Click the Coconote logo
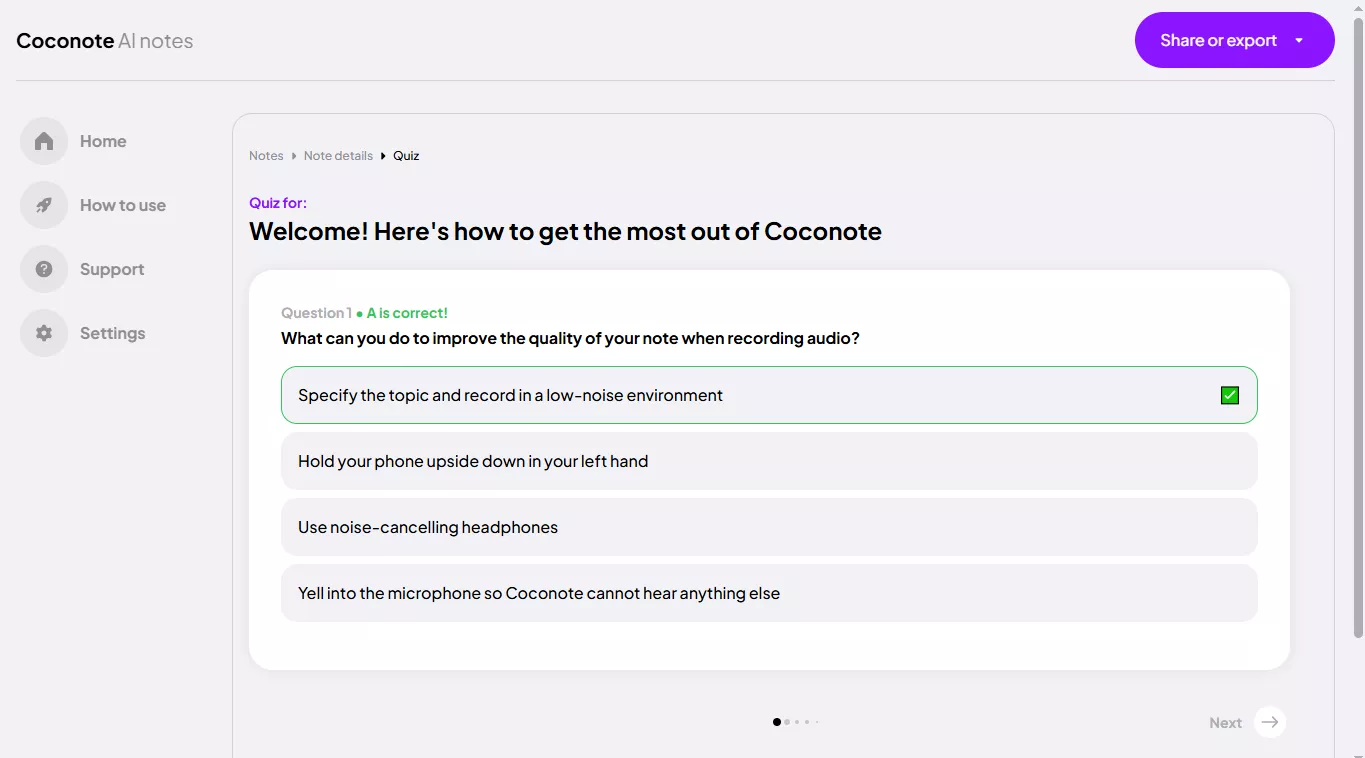The width and height of the screenshot is (1365, 758). tap(64, 40)
